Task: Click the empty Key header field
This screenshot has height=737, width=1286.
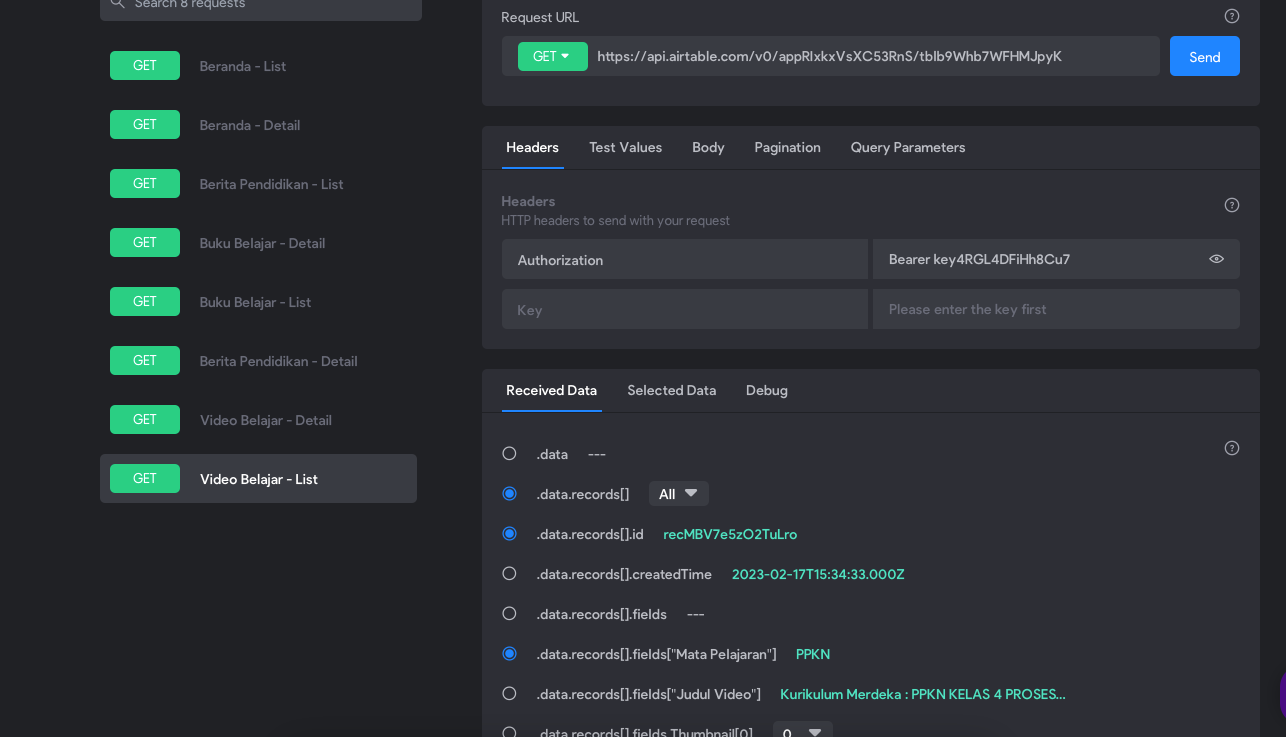Action: (x=685, y=309)
